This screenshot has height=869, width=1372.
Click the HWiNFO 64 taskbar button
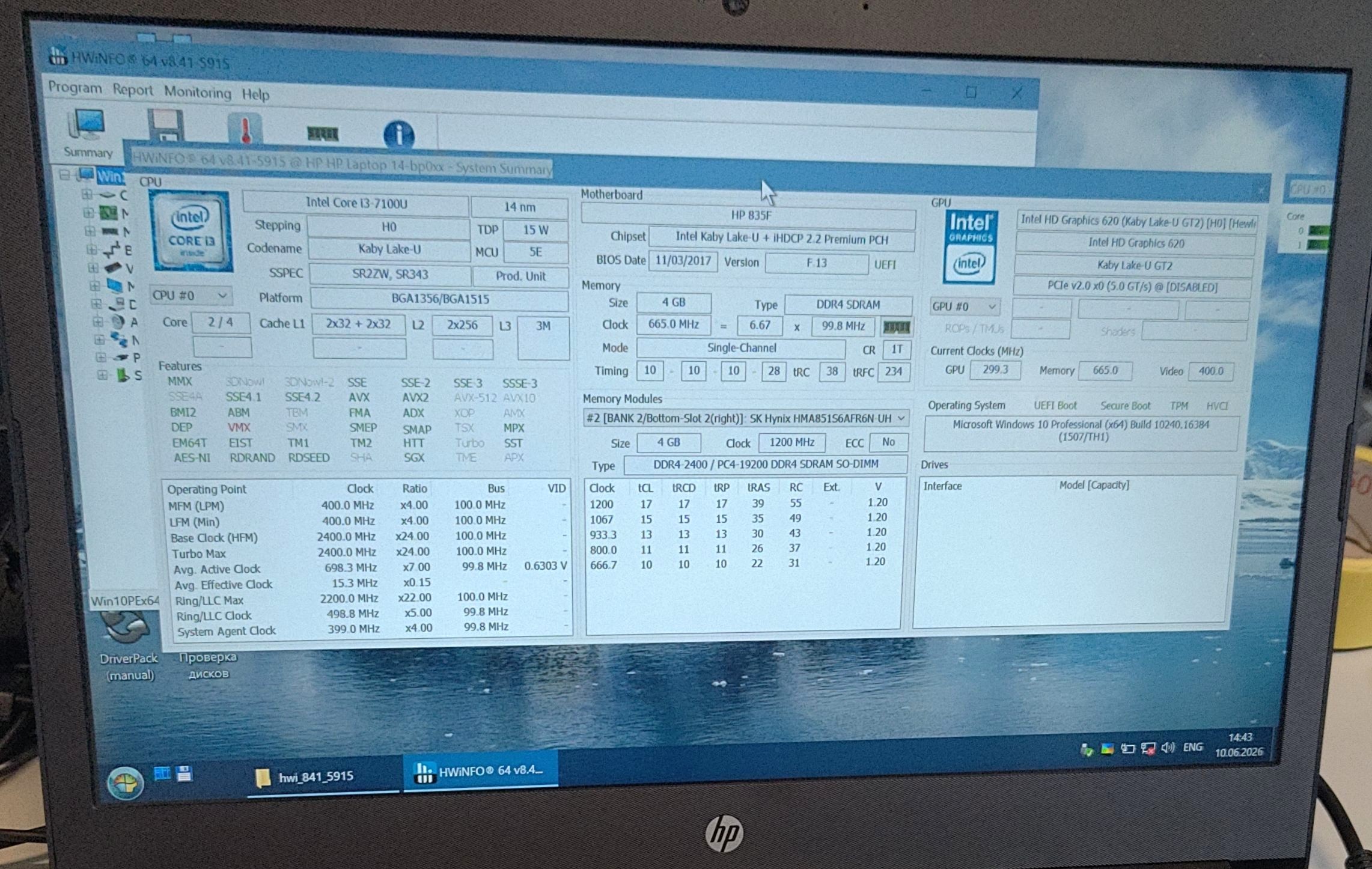tap(481, 771)
